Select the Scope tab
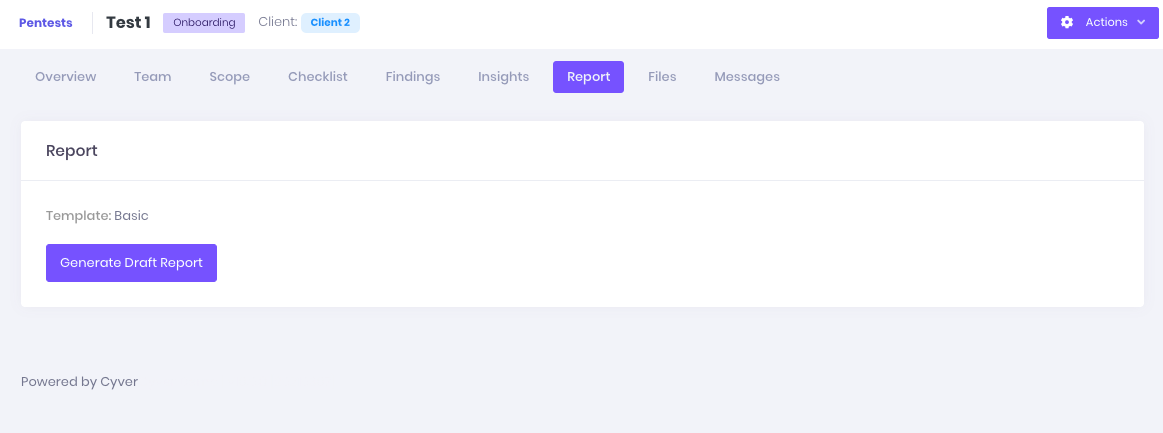 pyautogui.click(x=229, y=77)
